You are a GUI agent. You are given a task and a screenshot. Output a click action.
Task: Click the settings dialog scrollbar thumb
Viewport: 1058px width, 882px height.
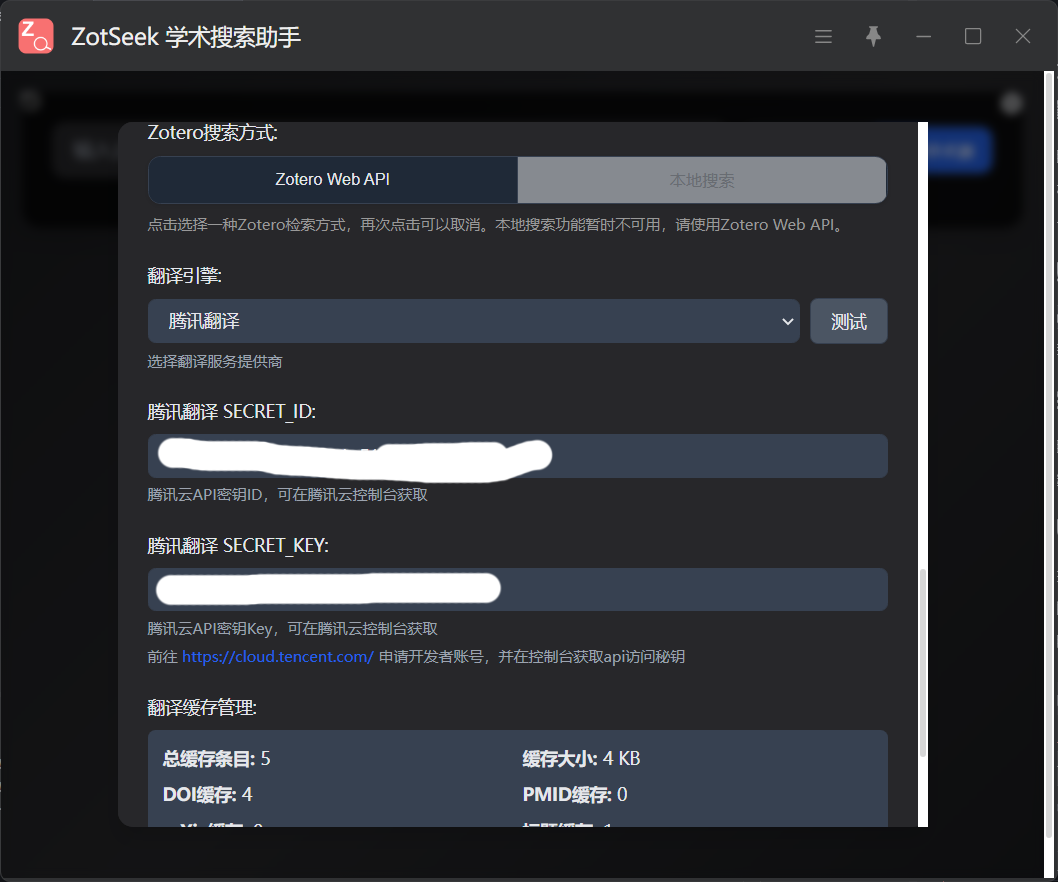[x=922, y=663]
